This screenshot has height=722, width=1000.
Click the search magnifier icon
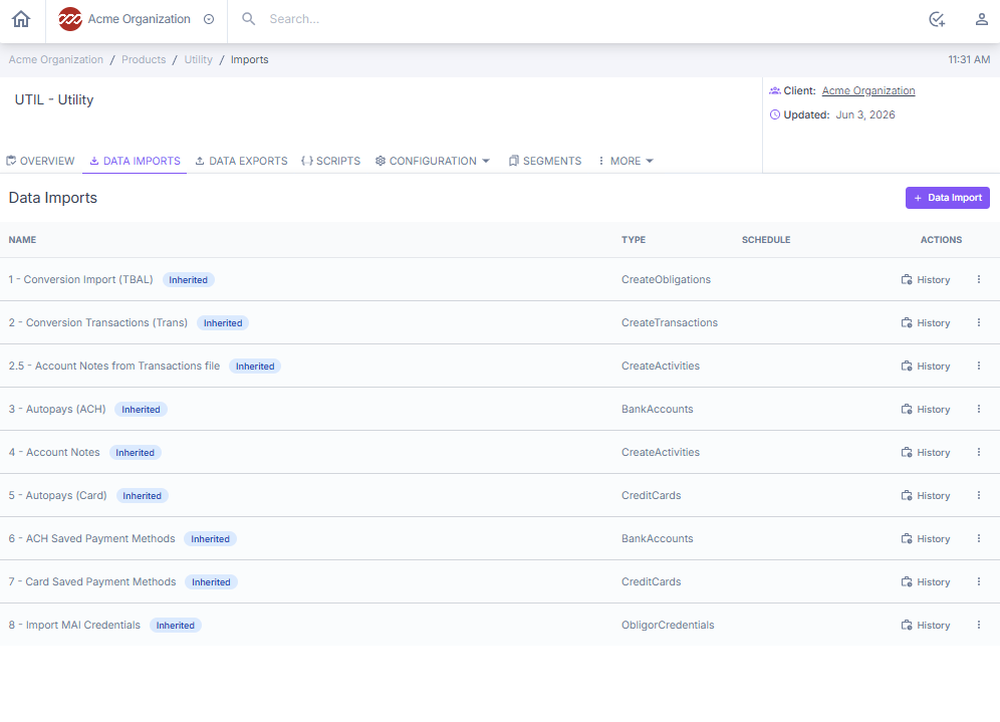[249, 19]
